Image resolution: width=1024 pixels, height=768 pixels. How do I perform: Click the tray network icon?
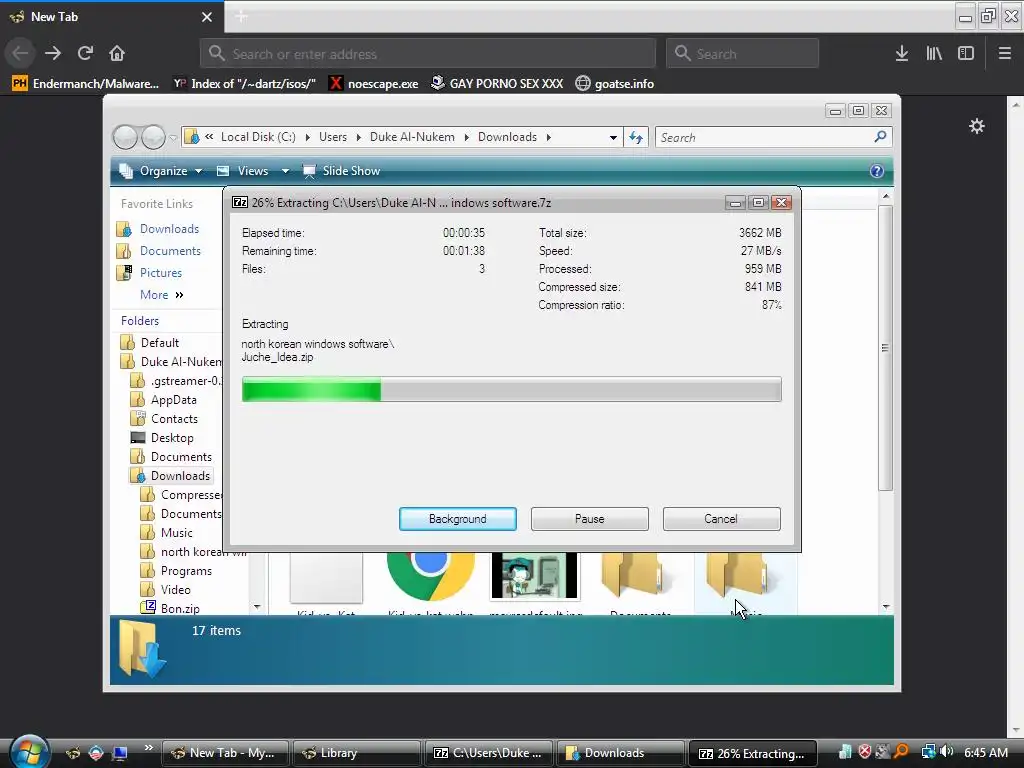(x=928, y=752)
